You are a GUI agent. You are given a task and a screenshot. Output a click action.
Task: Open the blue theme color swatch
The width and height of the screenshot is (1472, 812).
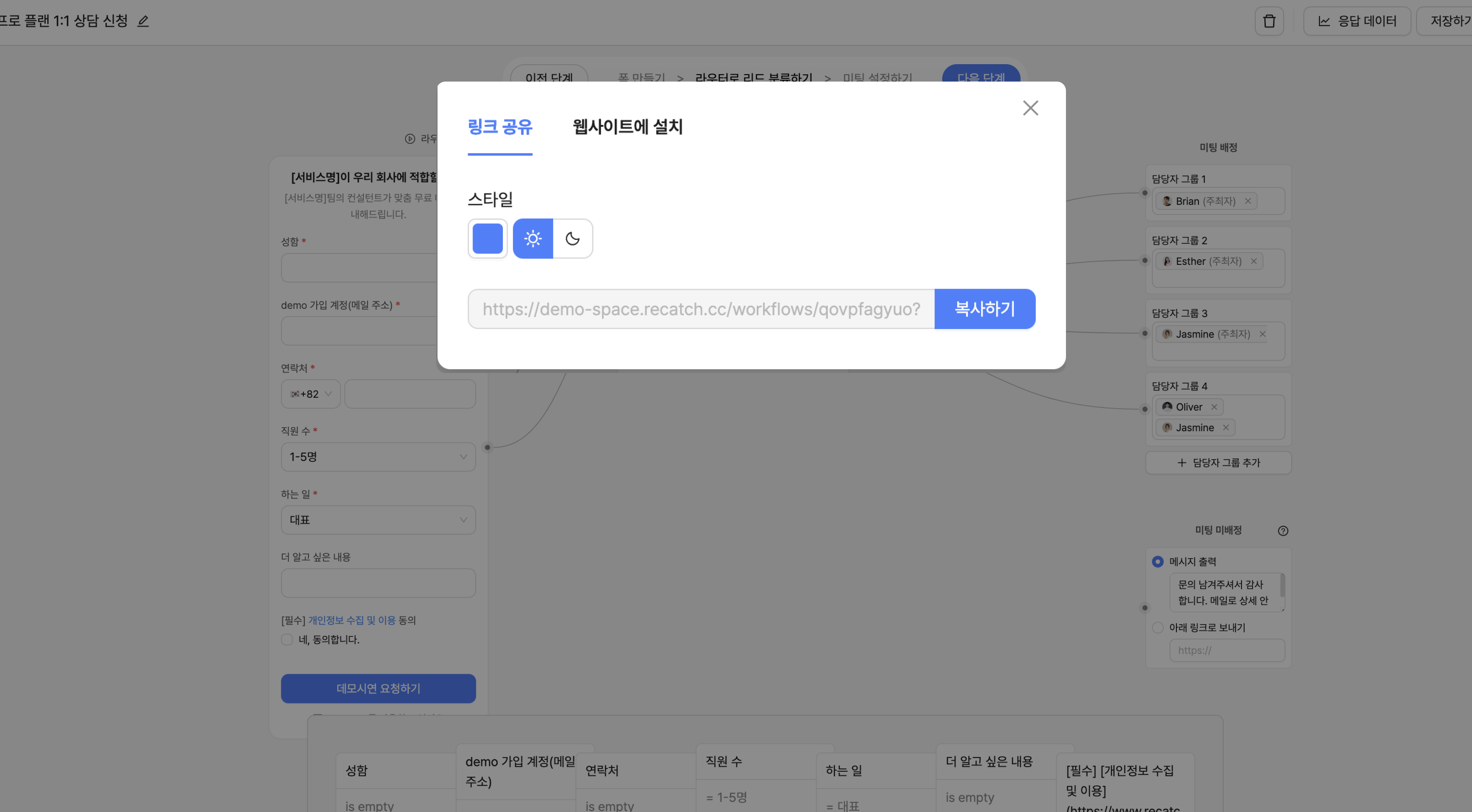point(487,238)
